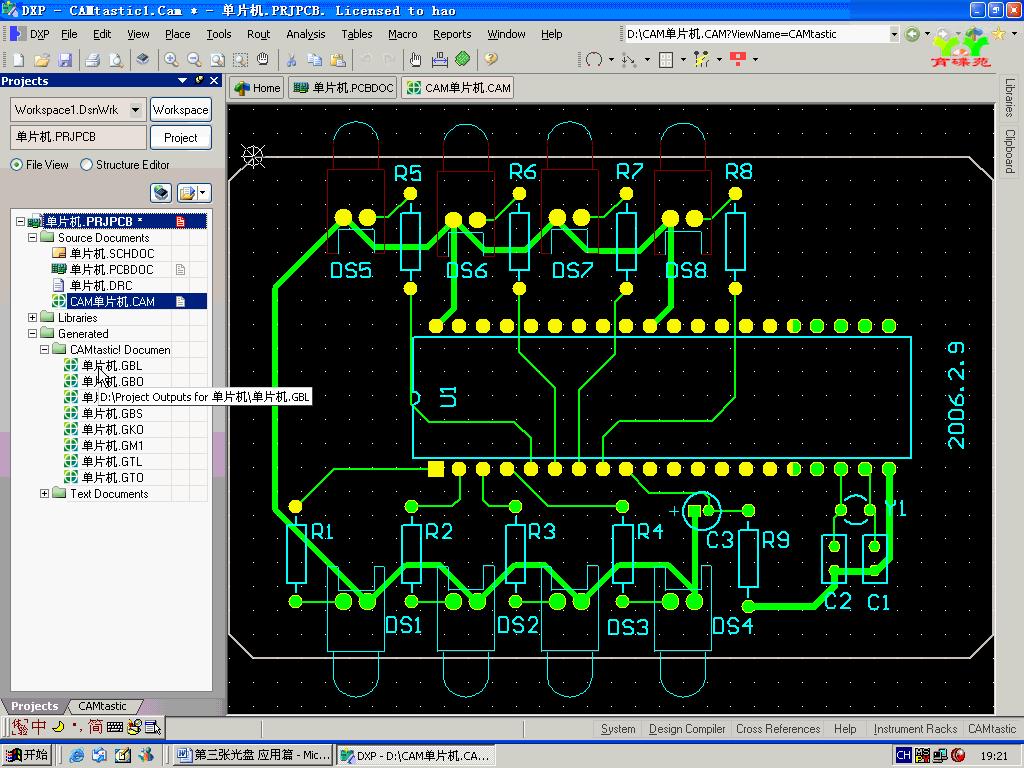Click the Design Compiler status button
The height and width of the screenshot is (768, 1024).
[687, 729]
